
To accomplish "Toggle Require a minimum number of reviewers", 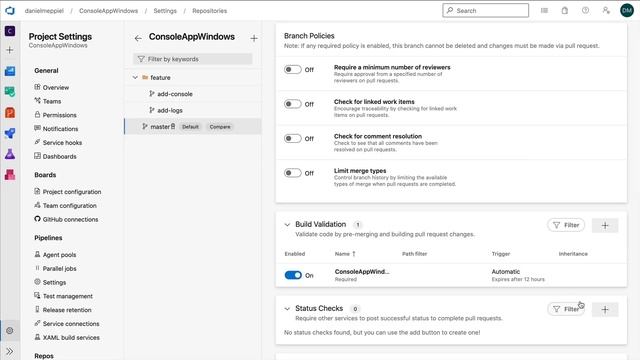I will (293, 69).
